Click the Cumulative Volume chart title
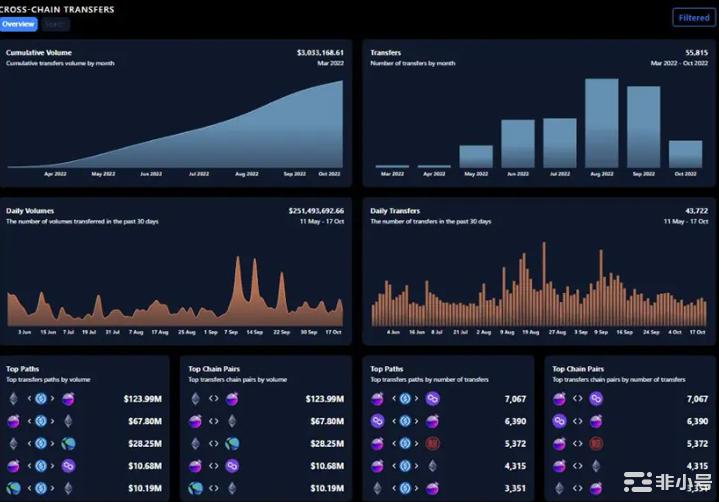Viewport: 719px width, 502px height. coord(37,52)
